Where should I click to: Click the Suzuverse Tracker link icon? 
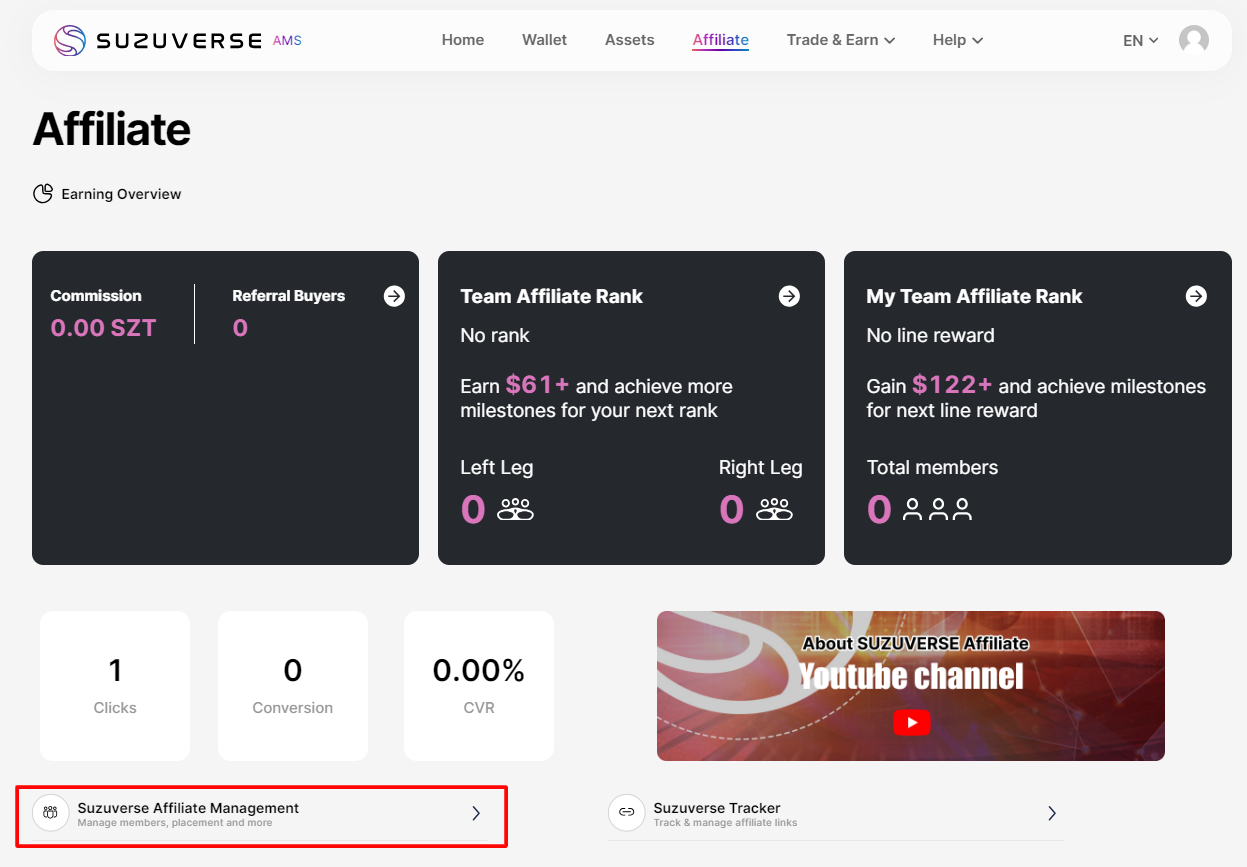[626, 813]
